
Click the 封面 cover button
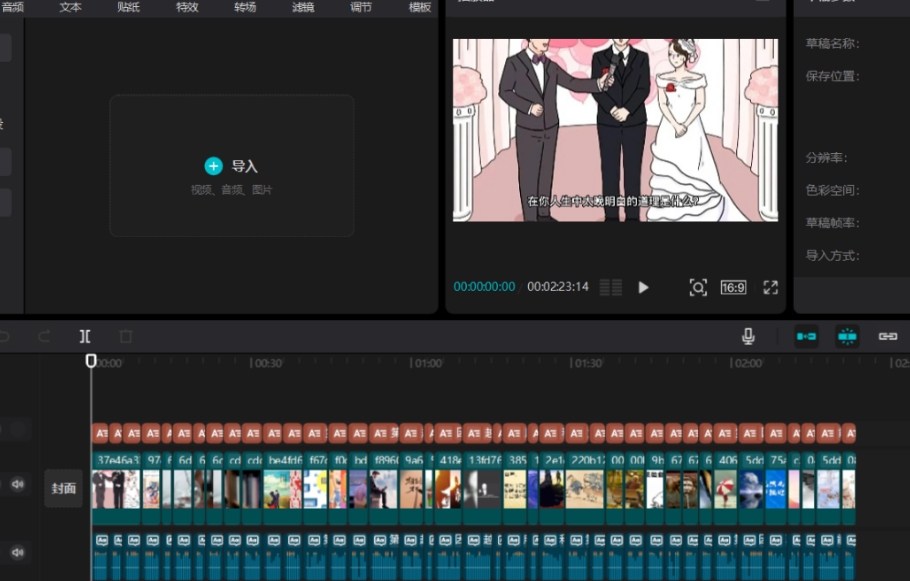pyautogui.click(x=64, y=489)
